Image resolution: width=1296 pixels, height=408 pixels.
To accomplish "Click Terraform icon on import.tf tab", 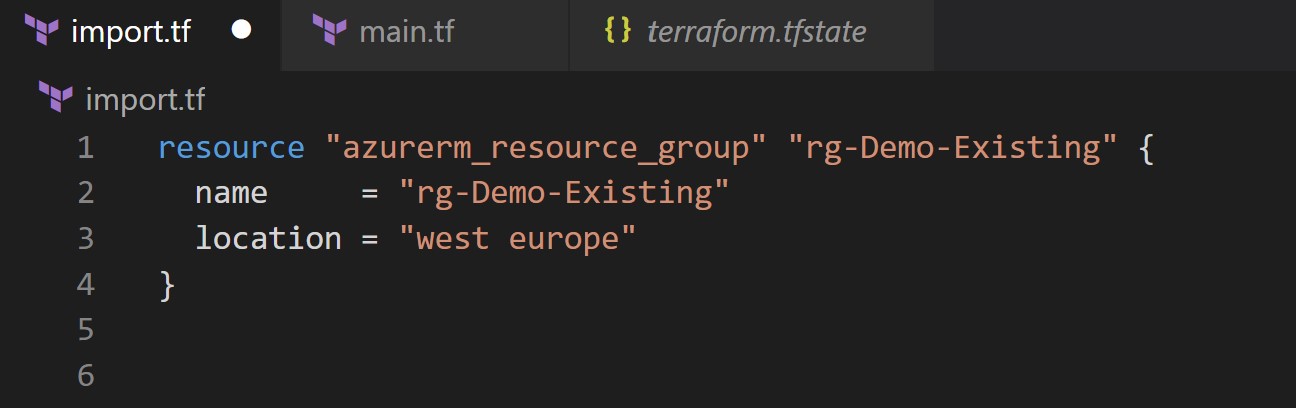I will click(x=42, y=31).
